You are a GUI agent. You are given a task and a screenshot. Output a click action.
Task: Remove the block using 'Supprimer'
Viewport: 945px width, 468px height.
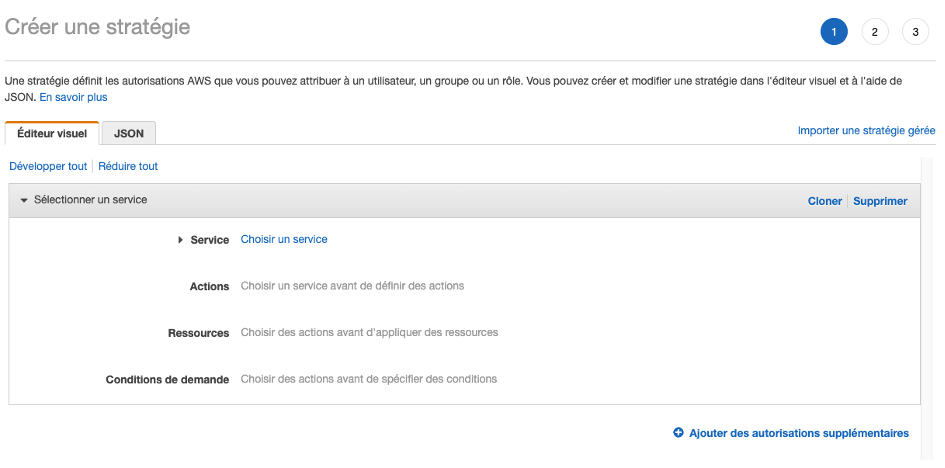[880, 201]
